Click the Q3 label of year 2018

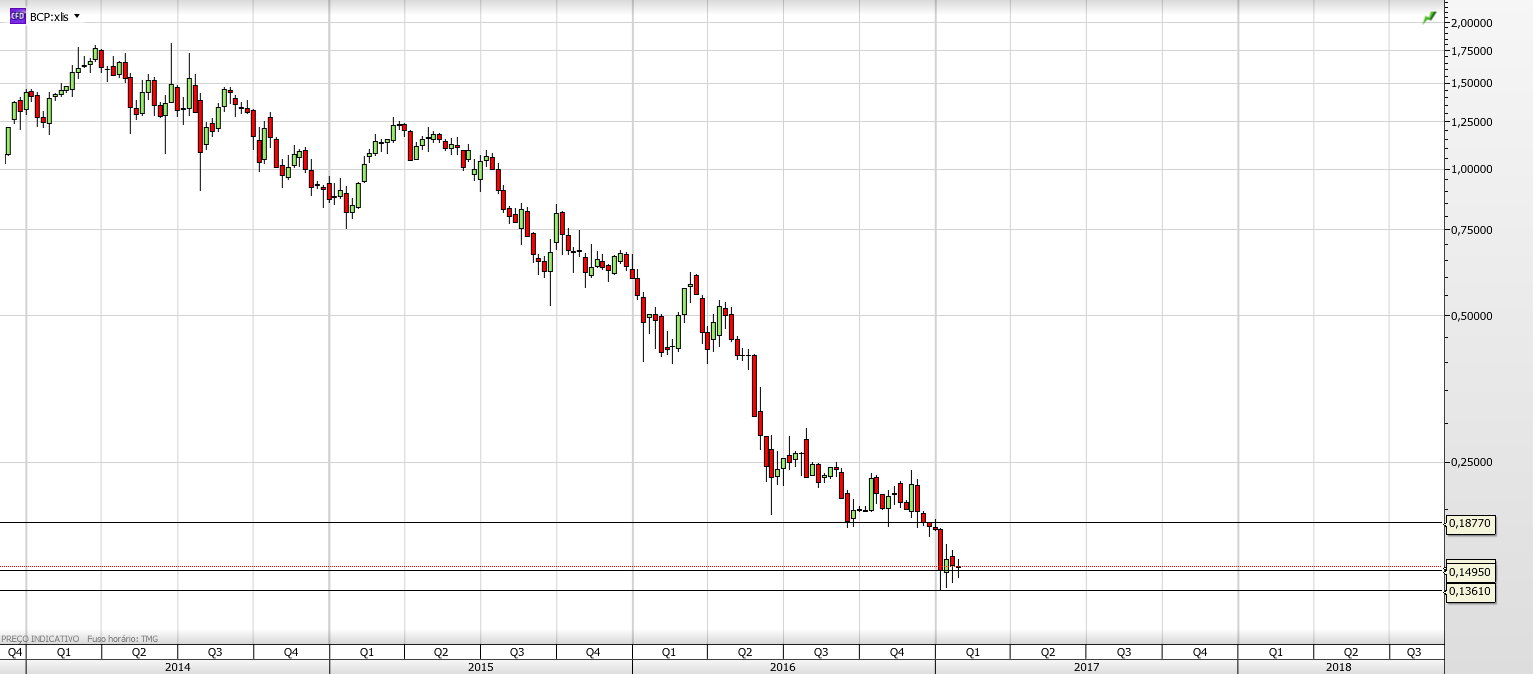[1414, 652]
